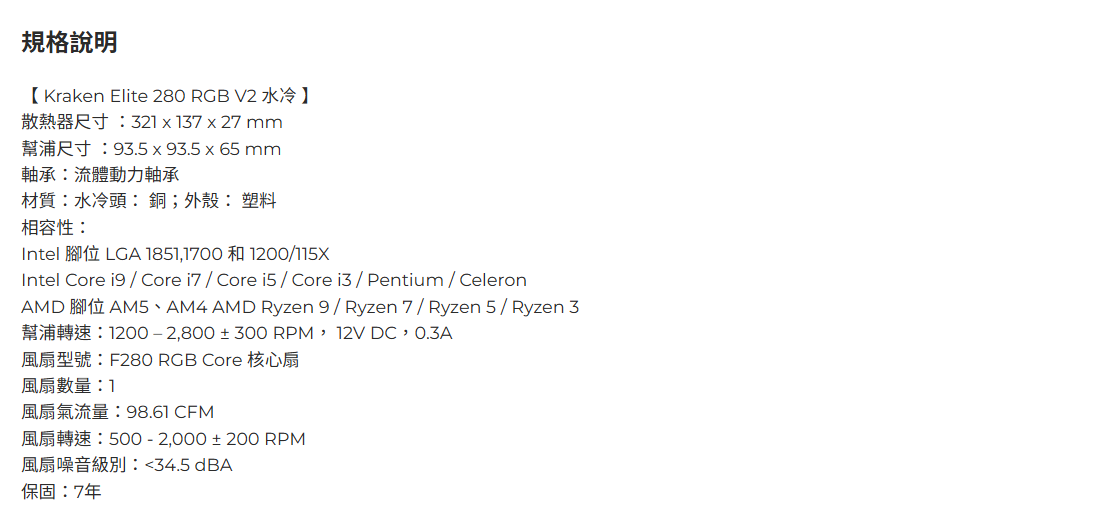Click the text Ryzen 3
The width and height of the screenshot is (1095, 524).
(x=545, y=307)
